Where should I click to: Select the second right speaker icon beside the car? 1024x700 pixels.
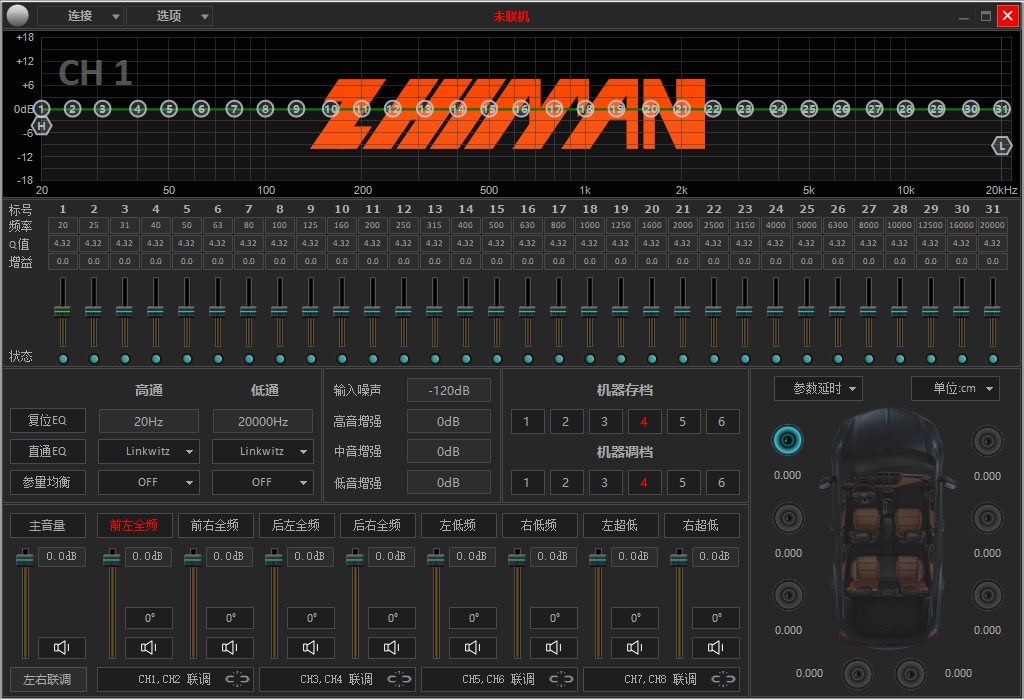(x=987, y=518)
